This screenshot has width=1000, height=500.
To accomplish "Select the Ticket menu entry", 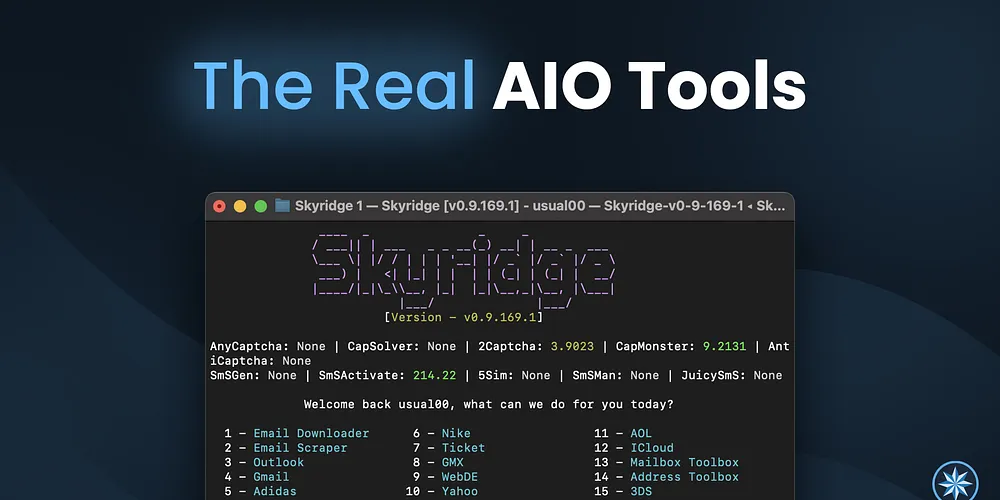I will tap(463, 448).
